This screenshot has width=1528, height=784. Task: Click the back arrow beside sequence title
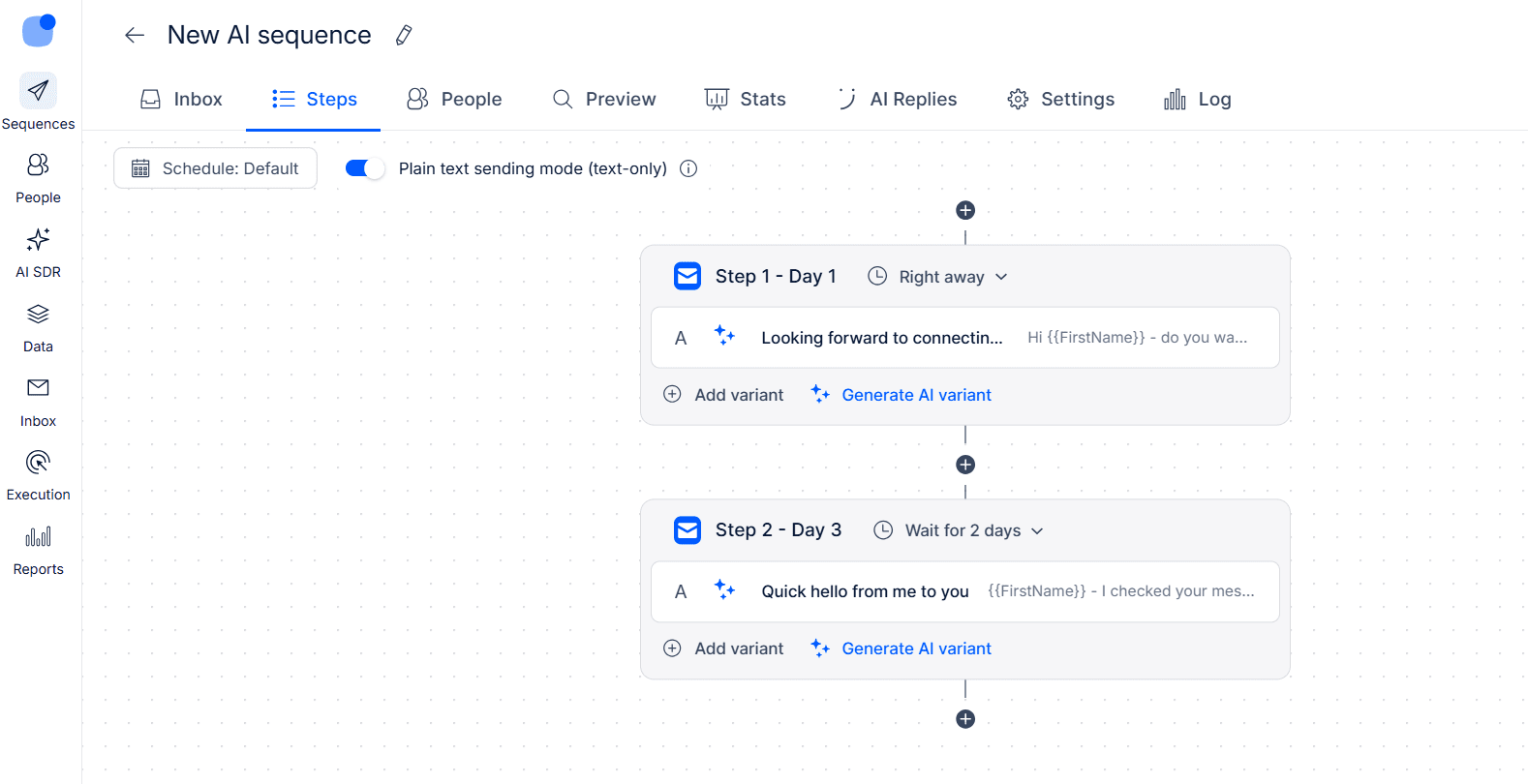[x=135, y=36]
